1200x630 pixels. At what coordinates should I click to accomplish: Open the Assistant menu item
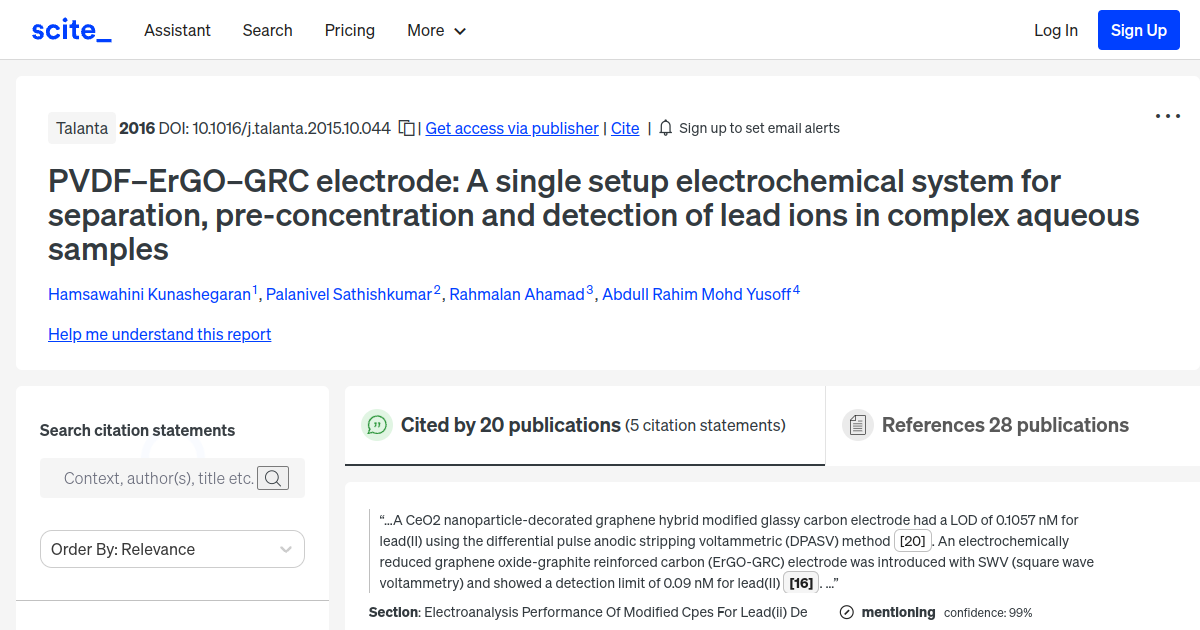tap(177, 31)
